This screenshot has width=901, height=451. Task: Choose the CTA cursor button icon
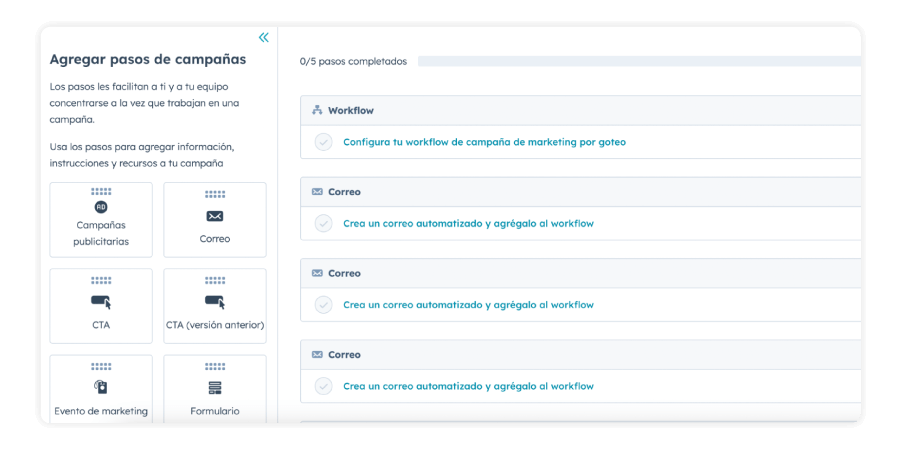coord(101,301)
